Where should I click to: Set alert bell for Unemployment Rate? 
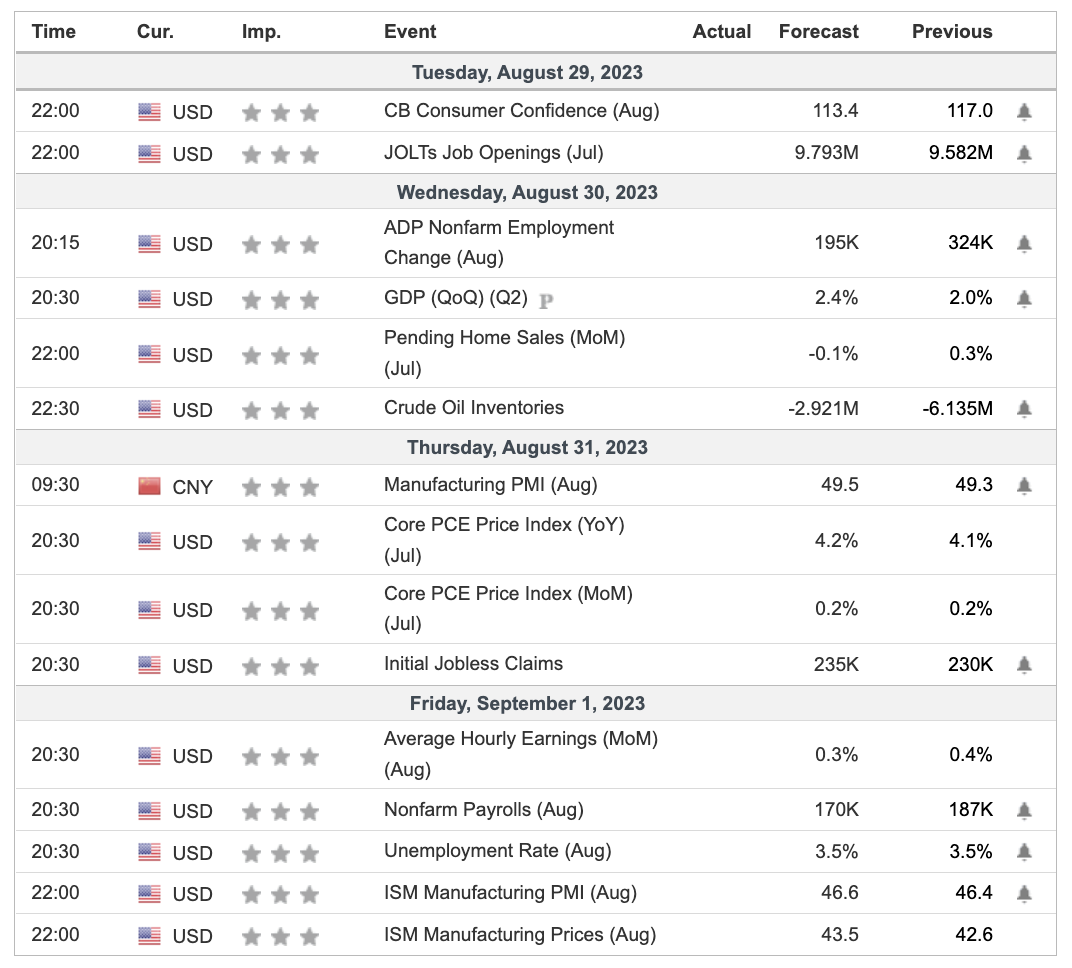tap(1024, 852)
